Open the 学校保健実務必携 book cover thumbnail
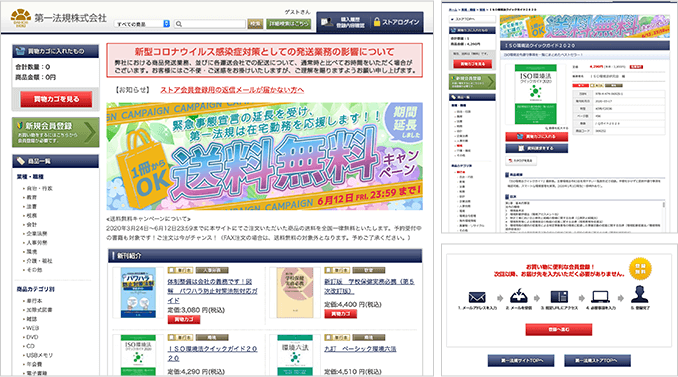This screenshot has height=377, width=678. [295, 293]
